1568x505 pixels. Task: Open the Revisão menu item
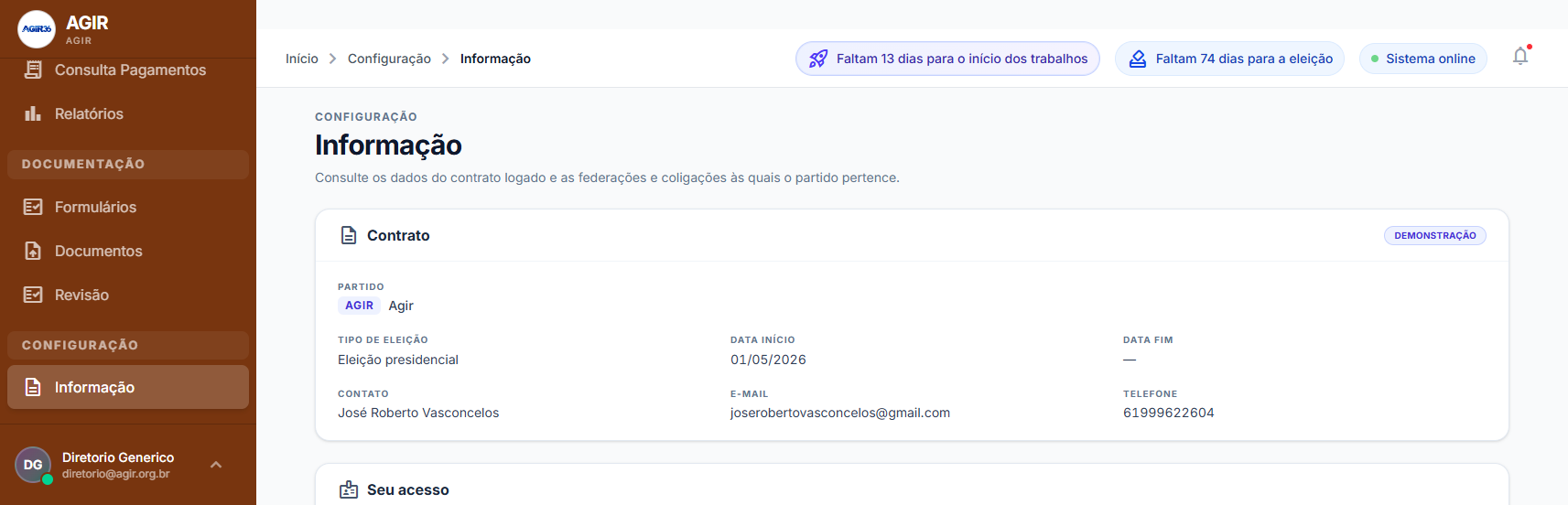pos(128,295)
